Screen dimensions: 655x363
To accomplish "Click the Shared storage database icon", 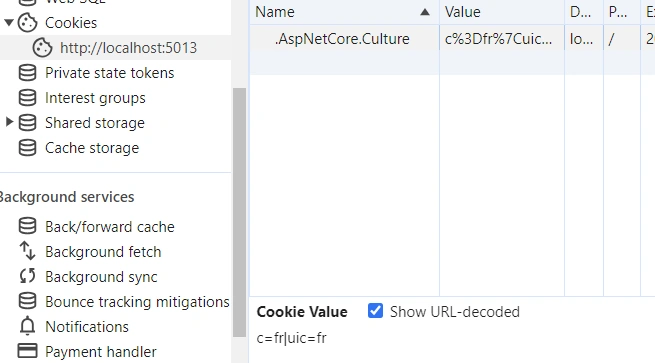I will (x=28, y=123).
